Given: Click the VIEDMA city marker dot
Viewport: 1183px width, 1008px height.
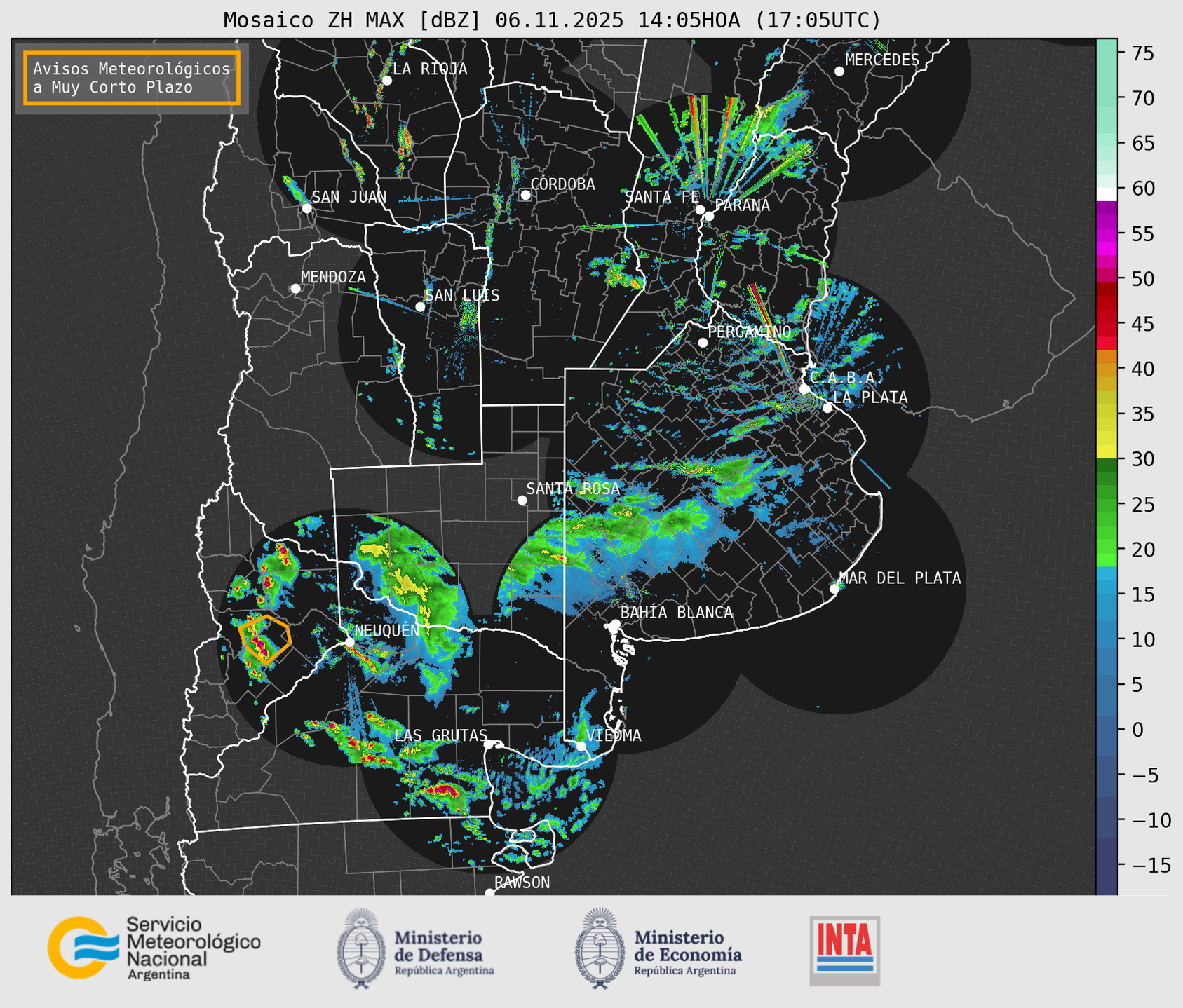Looking at the screenshot, I should 581,746.
